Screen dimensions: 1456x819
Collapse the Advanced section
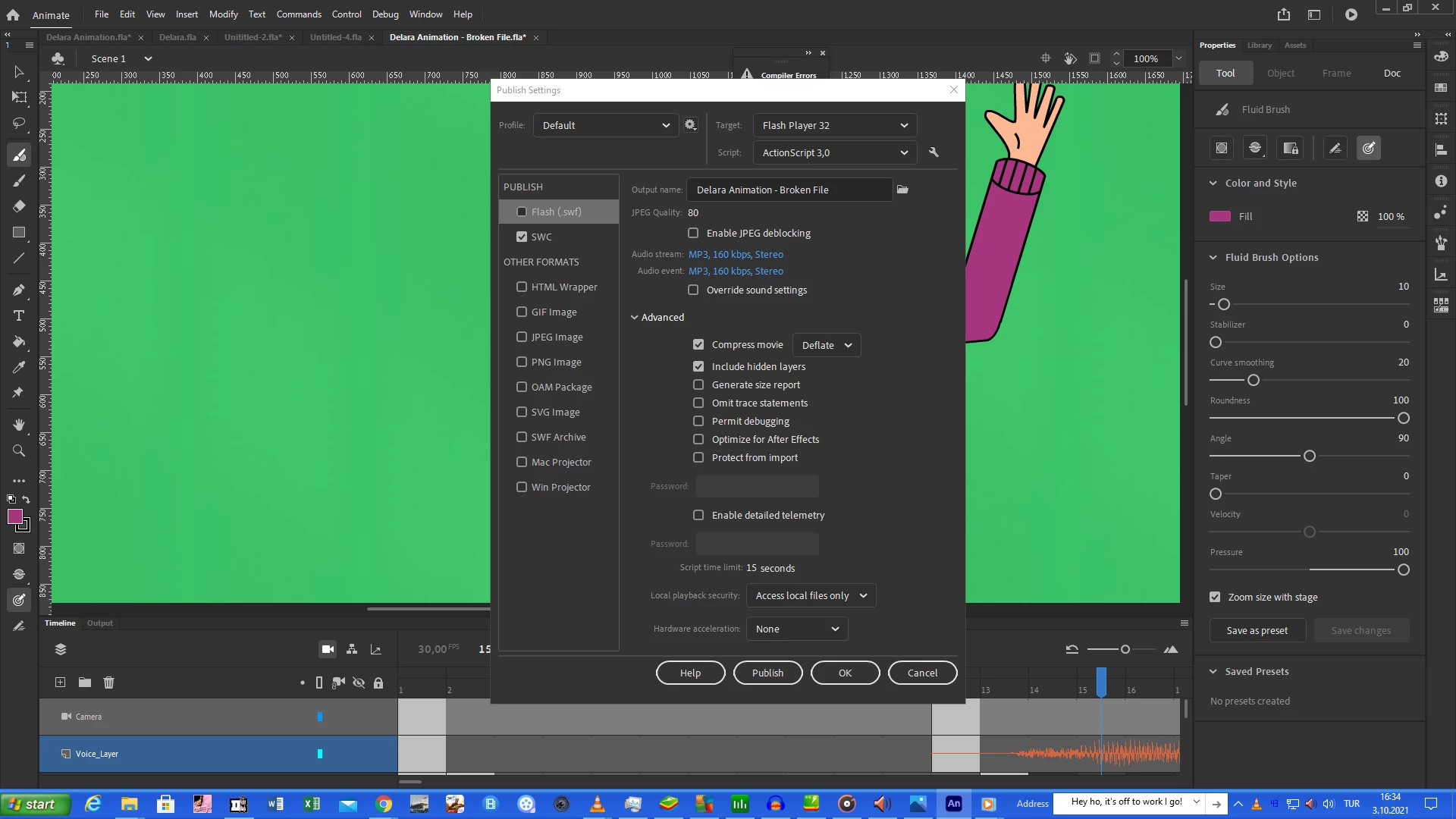click(x=635, y=317)
